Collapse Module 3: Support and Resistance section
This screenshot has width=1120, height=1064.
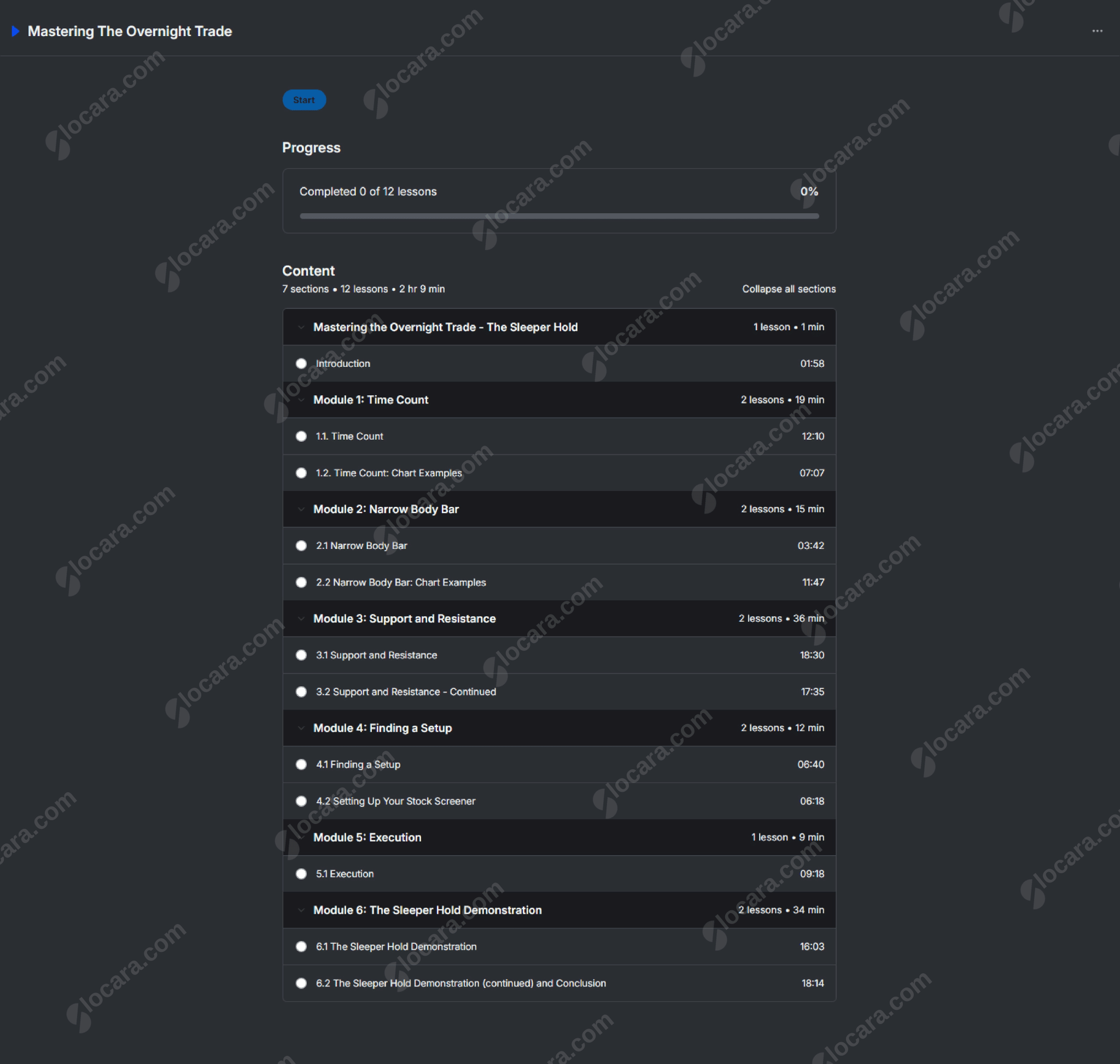301,619
